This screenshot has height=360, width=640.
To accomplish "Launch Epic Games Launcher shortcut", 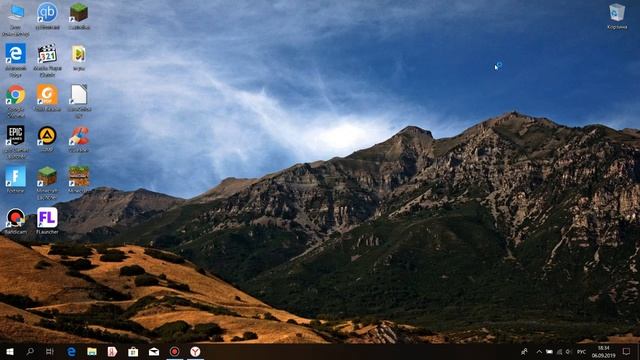I will point(16,142).
